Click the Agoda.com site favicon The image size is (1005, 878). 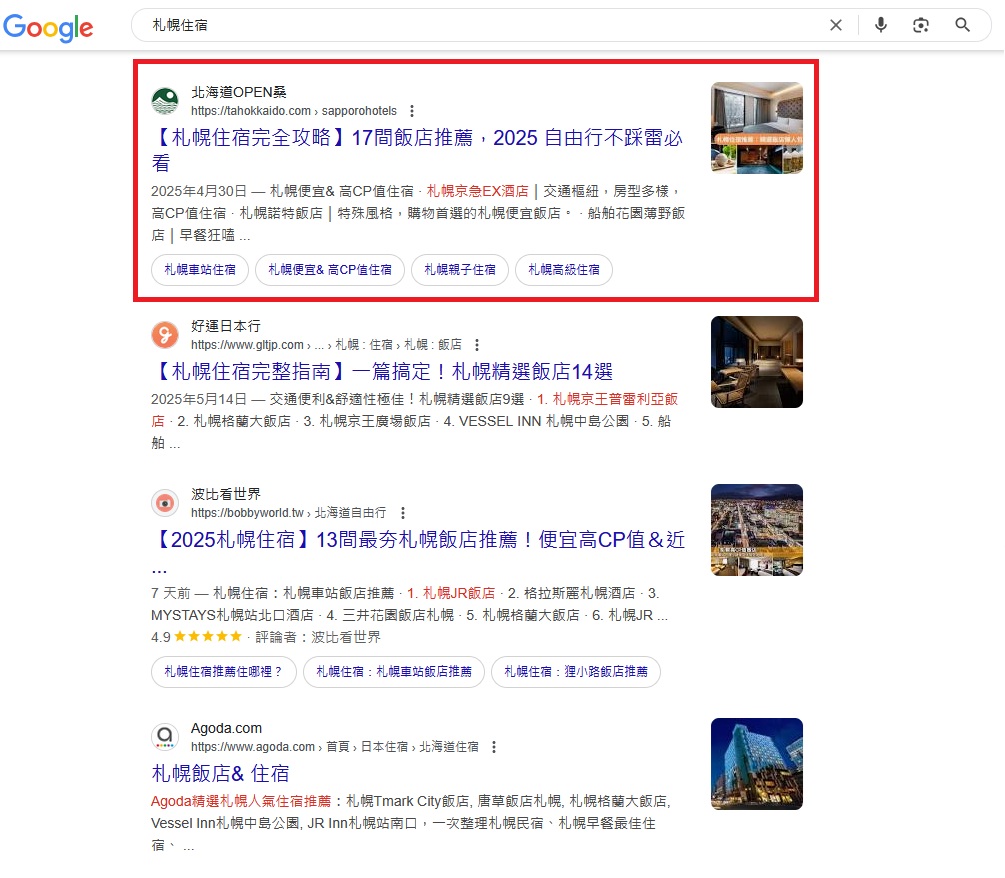[x=165, y=737]
